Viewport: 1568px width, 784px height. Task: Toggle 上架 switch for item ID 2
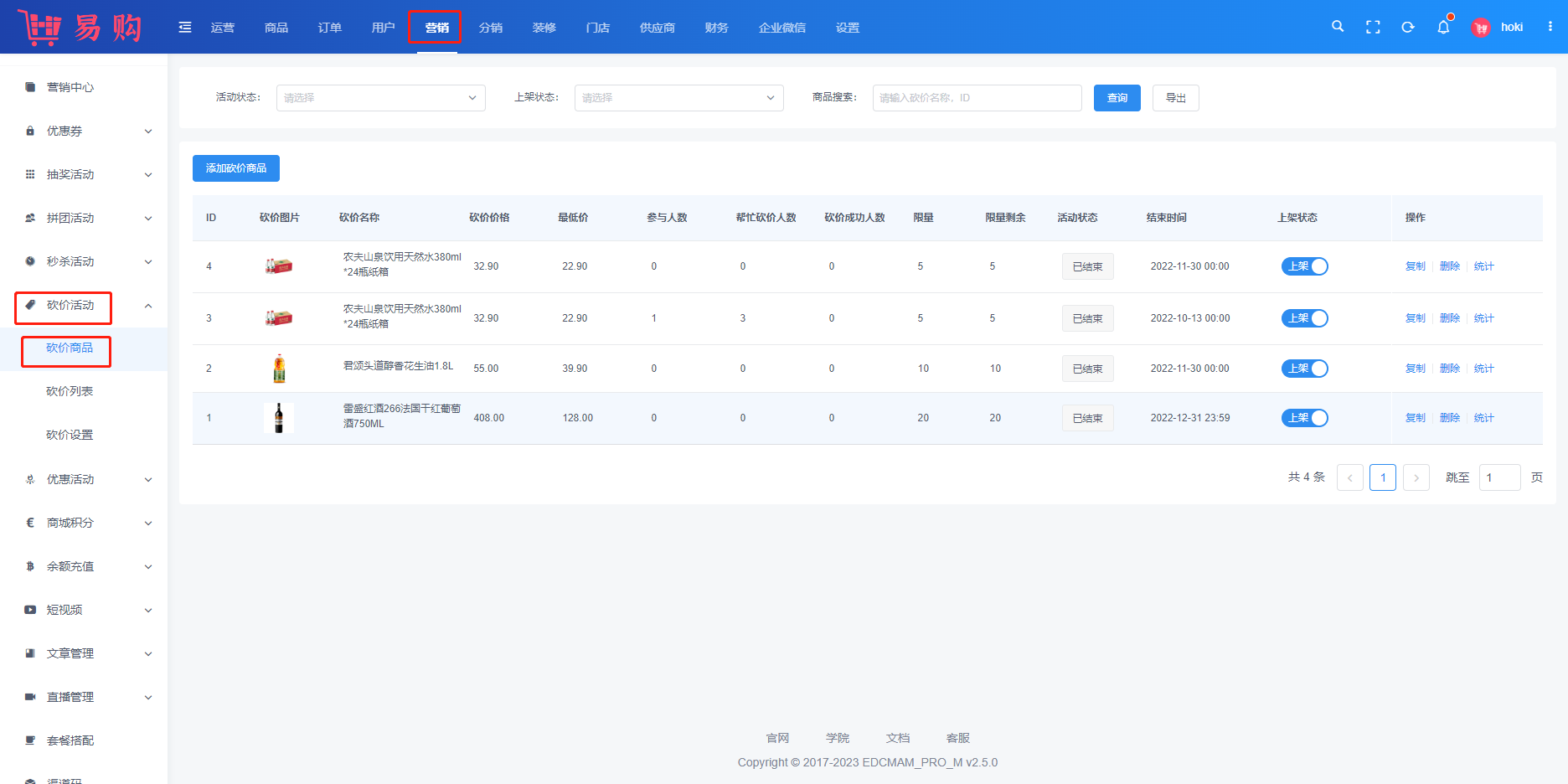1304,369
